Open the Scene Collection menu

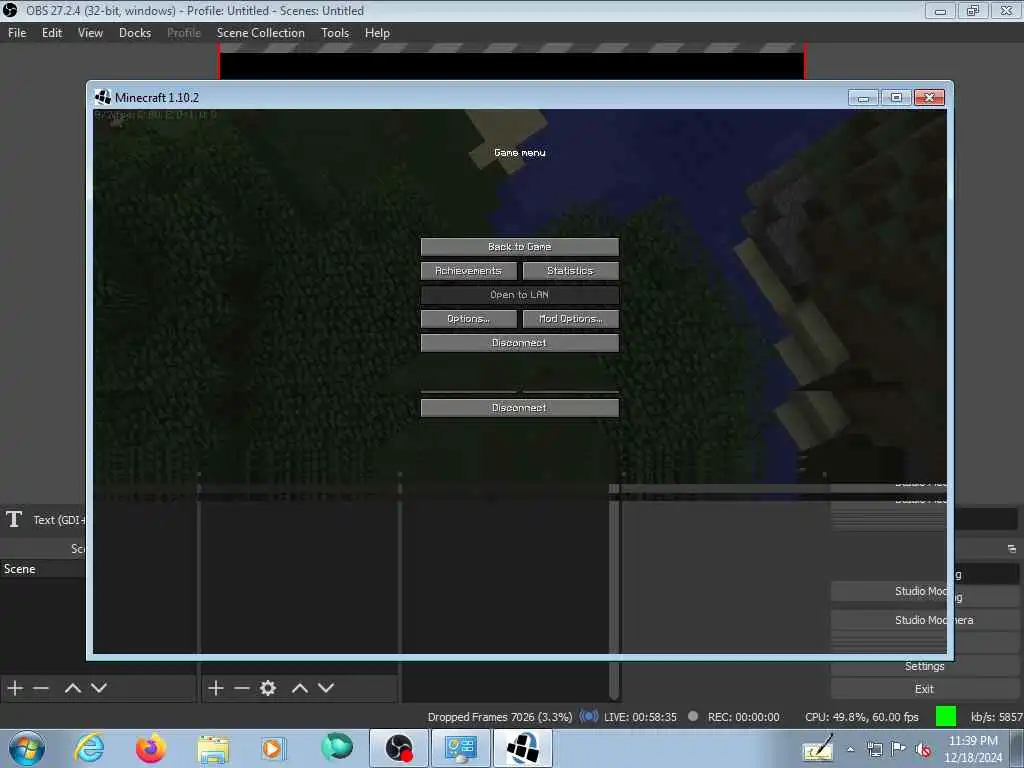tap(261, 33)
